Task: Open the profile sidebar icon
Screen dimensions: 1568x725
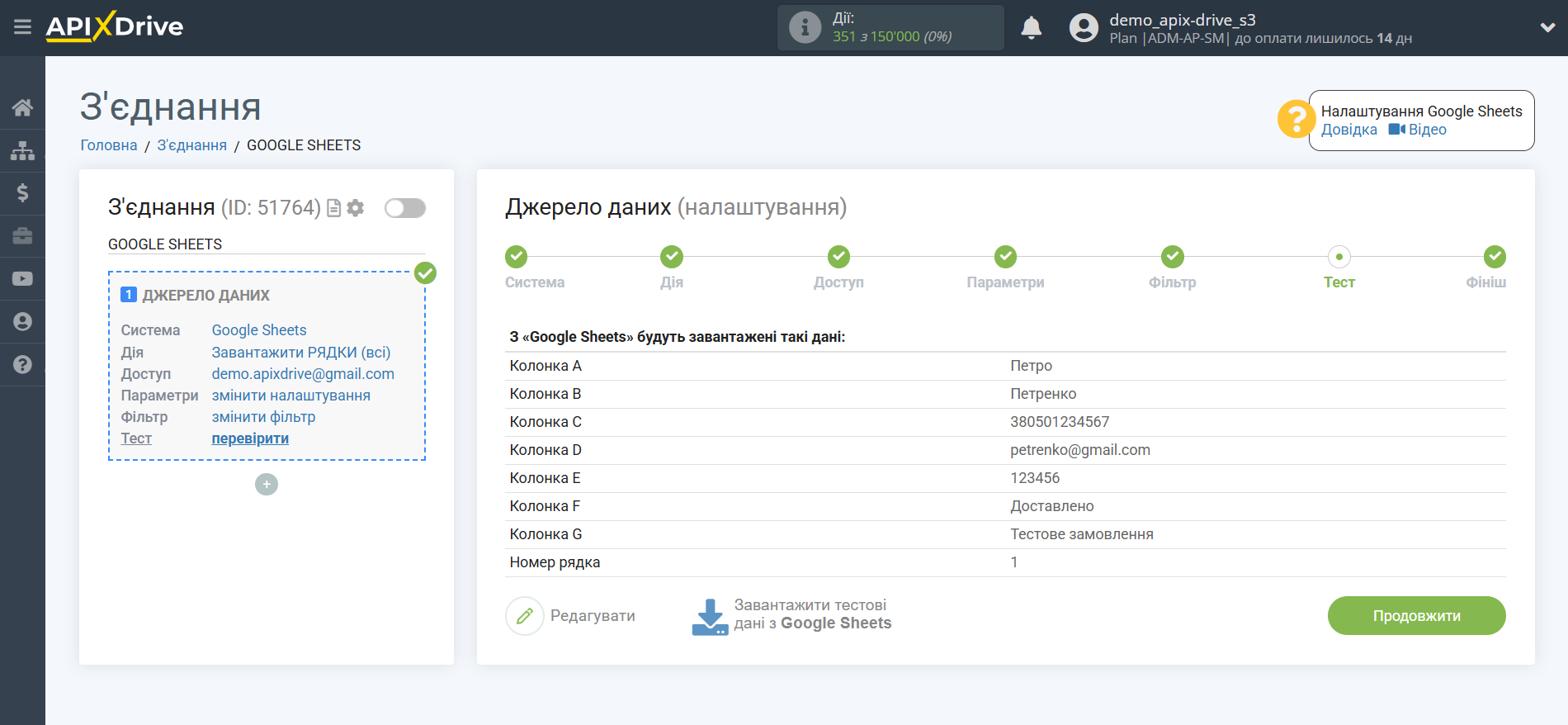Action: [x=22, y=322]
